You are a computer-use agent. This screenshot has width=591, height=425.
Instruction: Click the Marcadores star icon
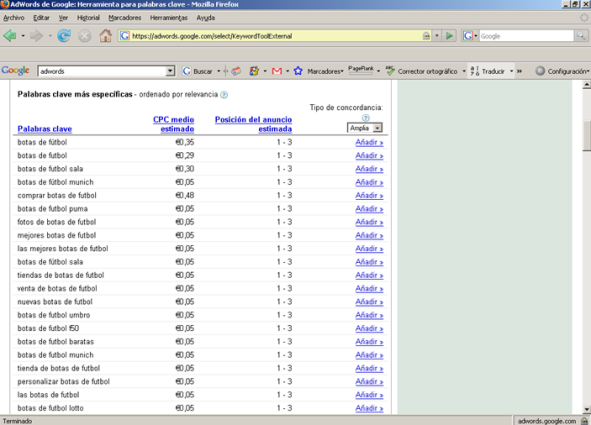[x=298, y=71]
